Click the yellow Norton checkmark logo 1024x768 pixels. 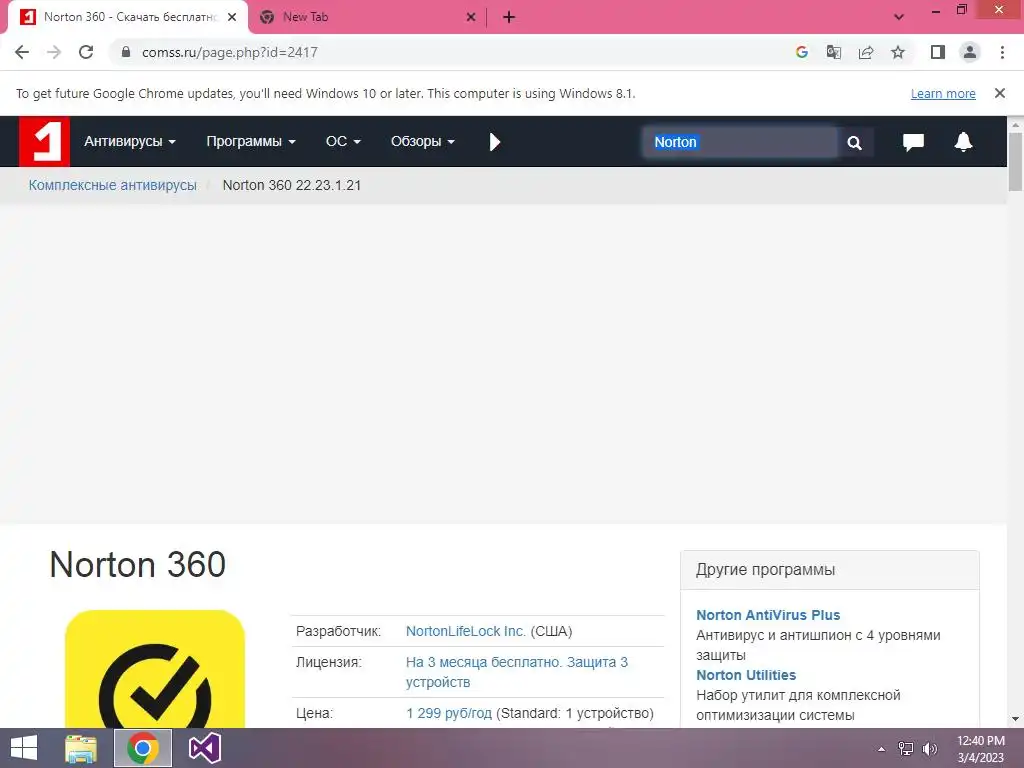point(155,669)
